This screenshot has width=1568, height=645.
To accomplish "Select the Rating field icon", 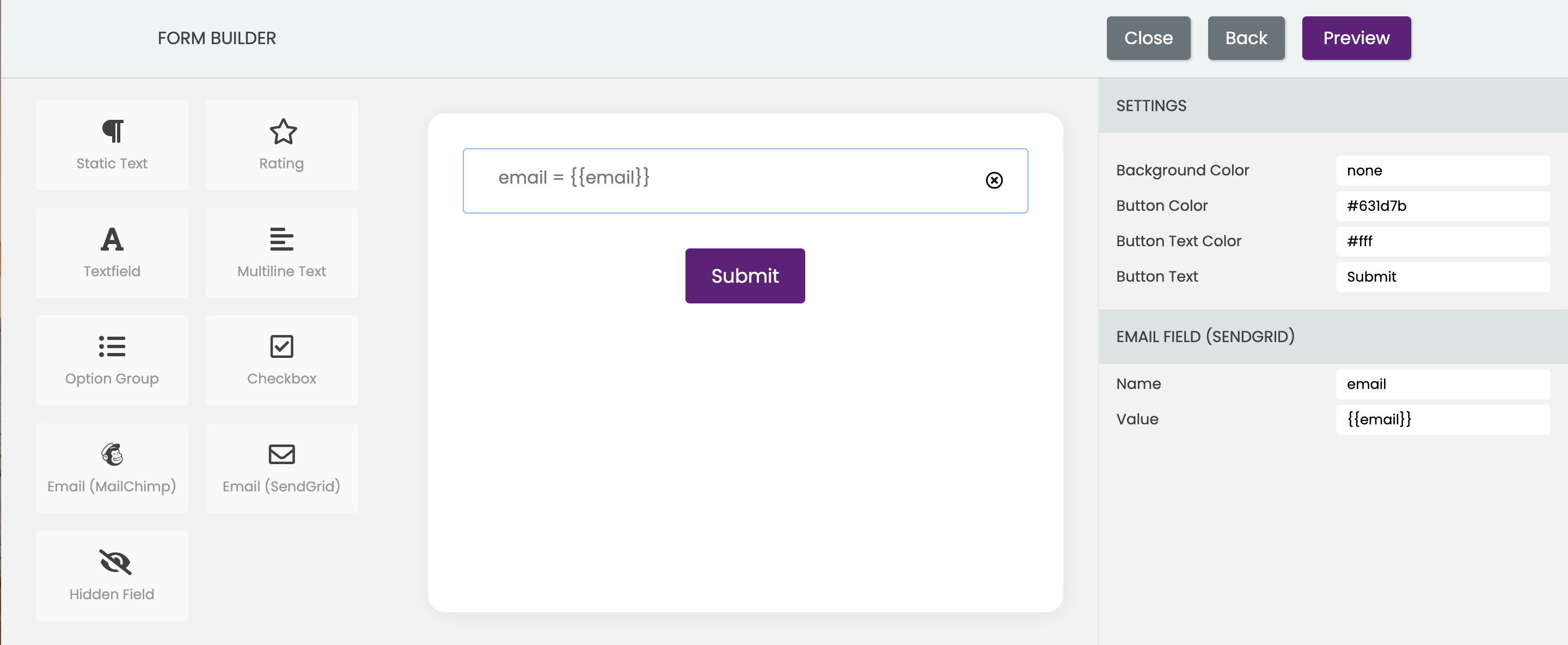I will point(282,131).
